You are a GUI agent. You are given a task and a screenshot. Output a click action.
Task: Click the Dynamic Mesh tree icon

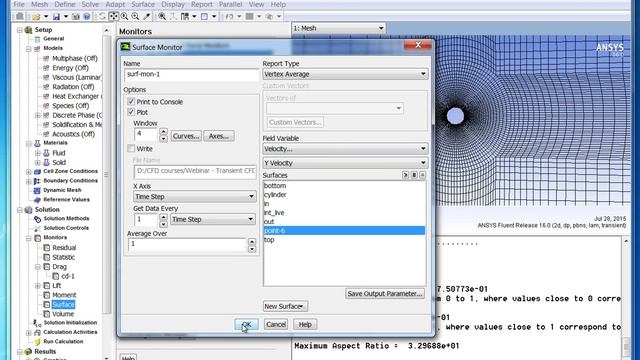click(37, 190)
